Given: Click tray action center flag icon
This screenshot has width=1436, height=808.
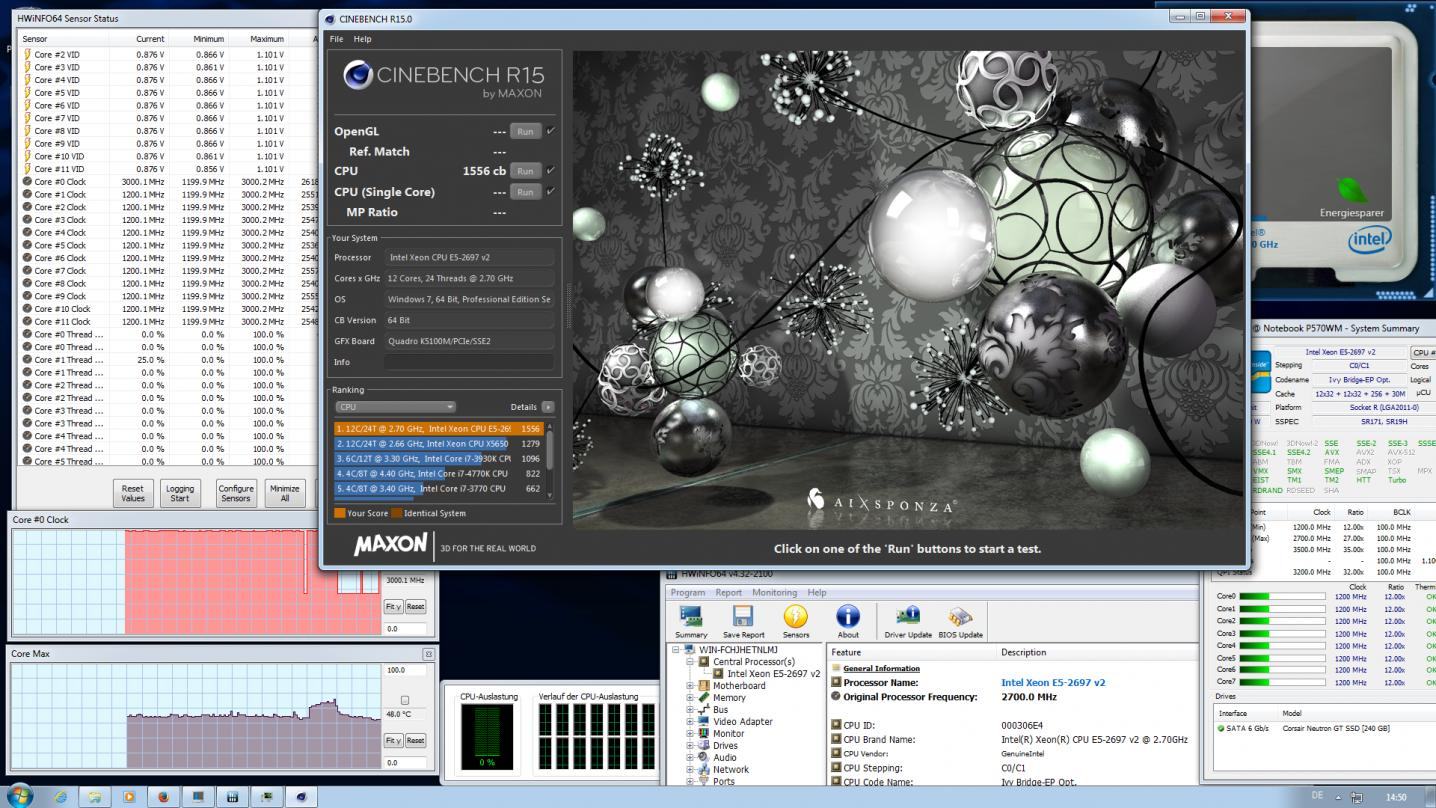Looking at the screenshot, I should (x=1357, y=797).
